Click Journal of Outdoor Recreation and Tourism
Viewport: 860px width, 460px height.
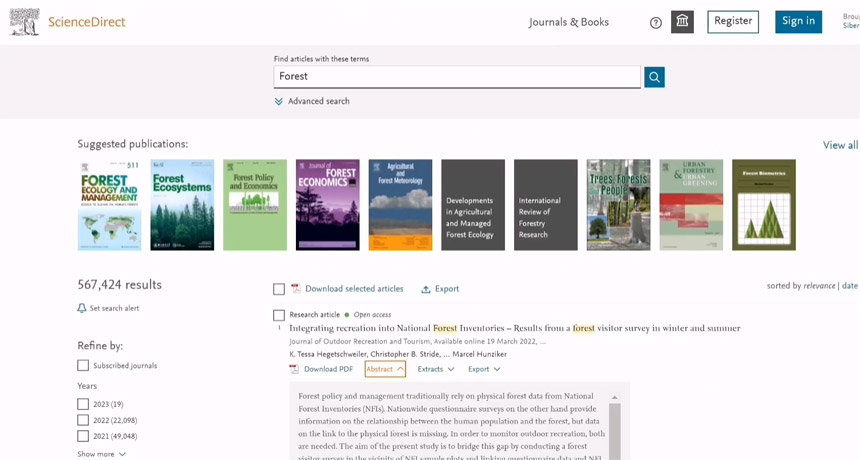pos(360,341)
